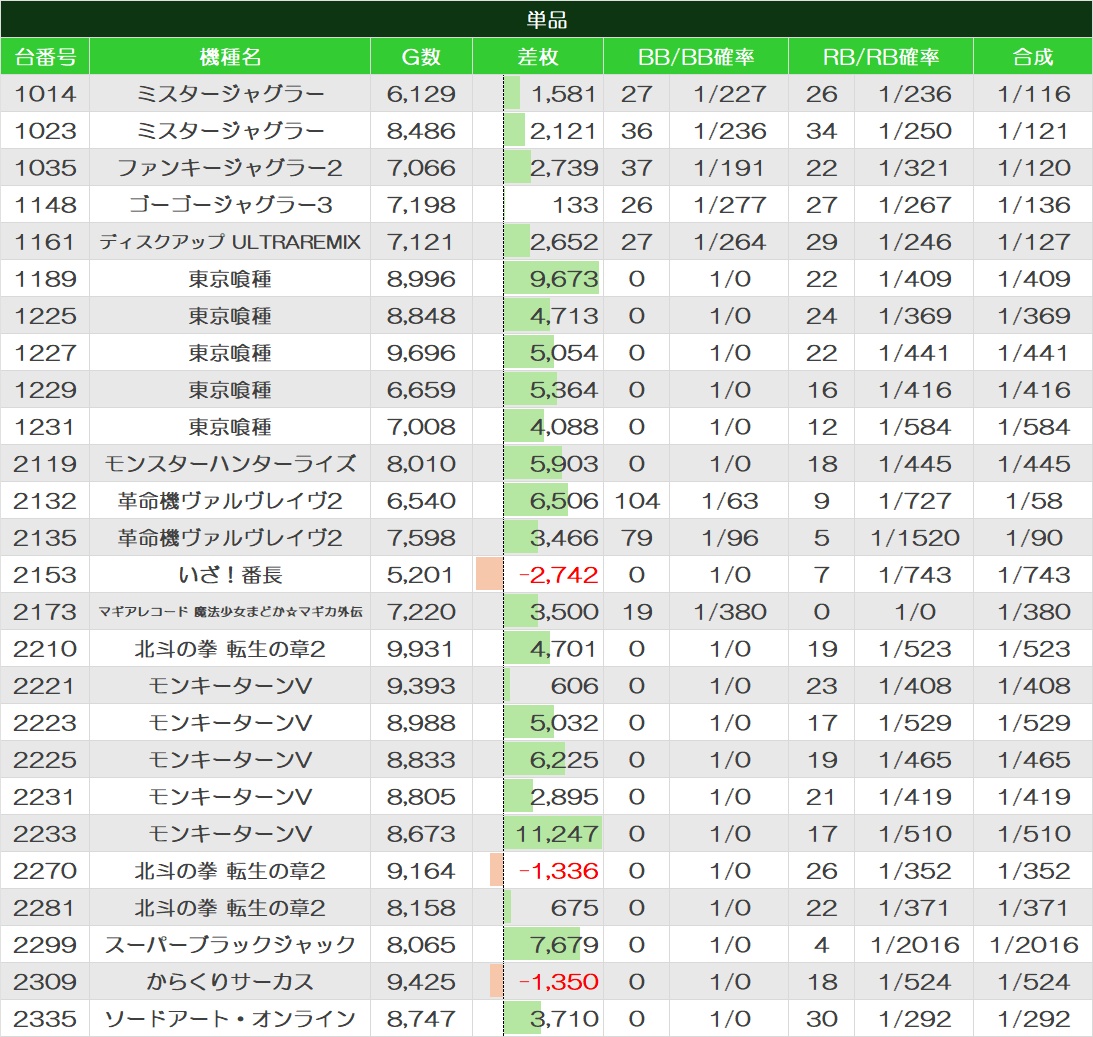Click the 3,710 difference value

click(x=563, y=1018)
